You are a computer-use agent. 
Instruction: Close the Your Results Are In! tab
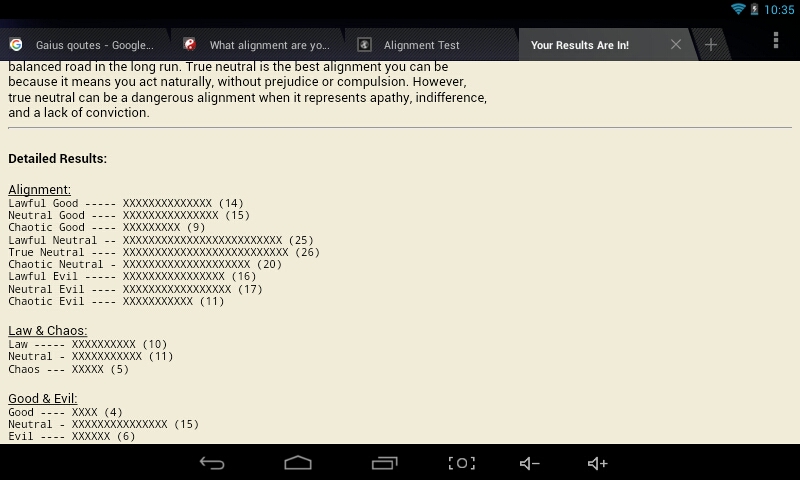tap(676, 45)
